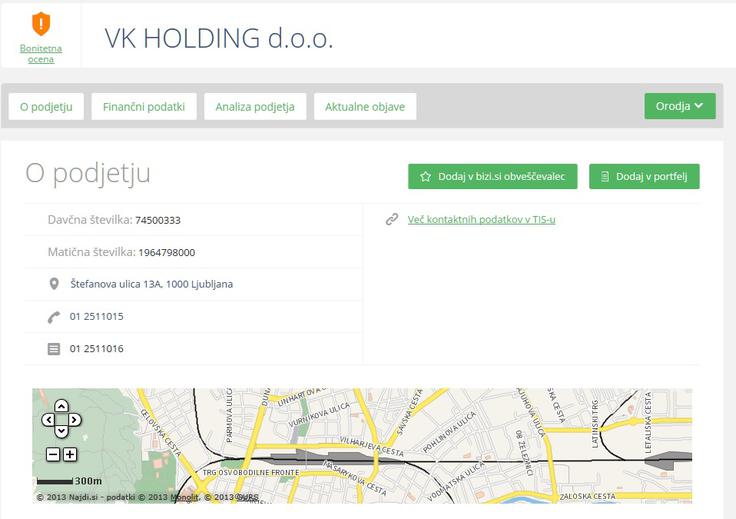The image size is (736, 519).
Task: Pan the map up
Action: pos(61,405)
